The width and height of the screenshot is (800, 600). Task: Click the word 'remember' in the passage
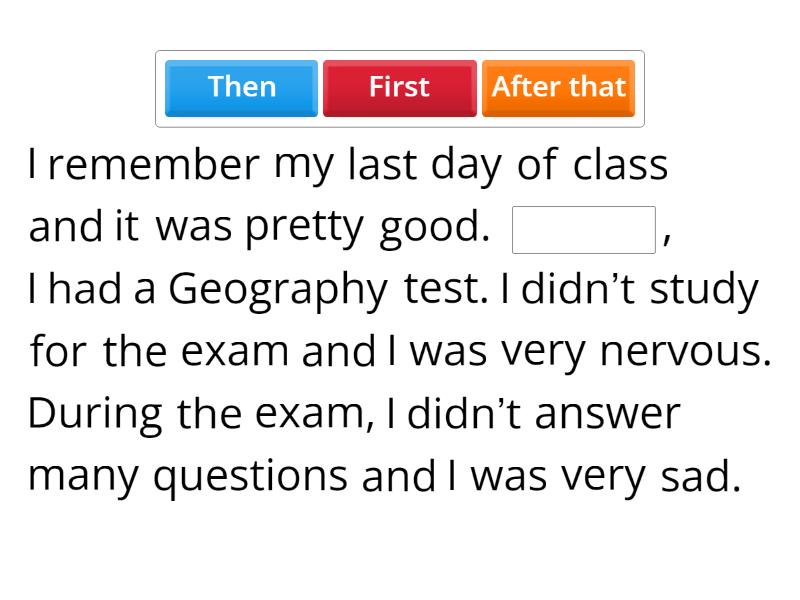(x=153, y=166)
